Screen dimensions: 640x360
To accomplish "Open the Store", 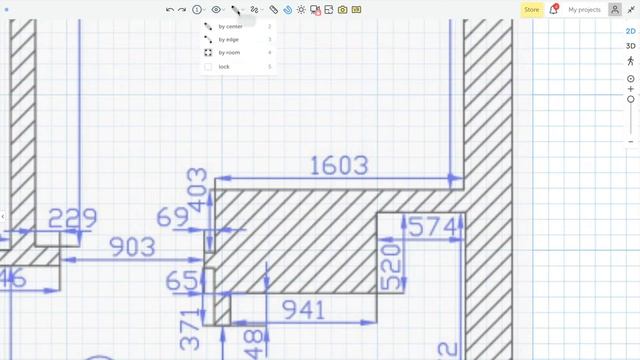I will click(531, 9).
